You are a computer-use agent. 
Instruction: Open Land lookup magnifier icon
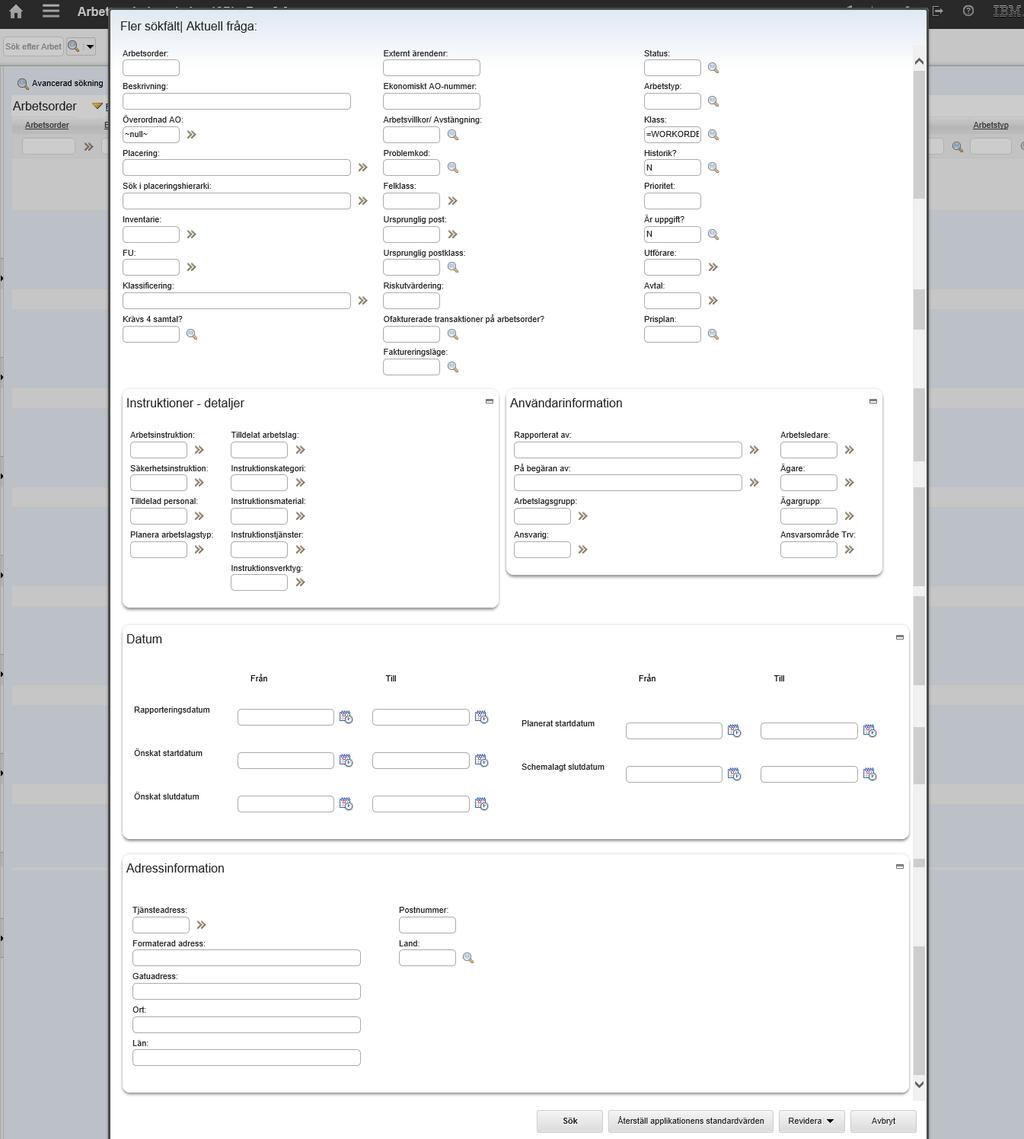tap(468, 958)
